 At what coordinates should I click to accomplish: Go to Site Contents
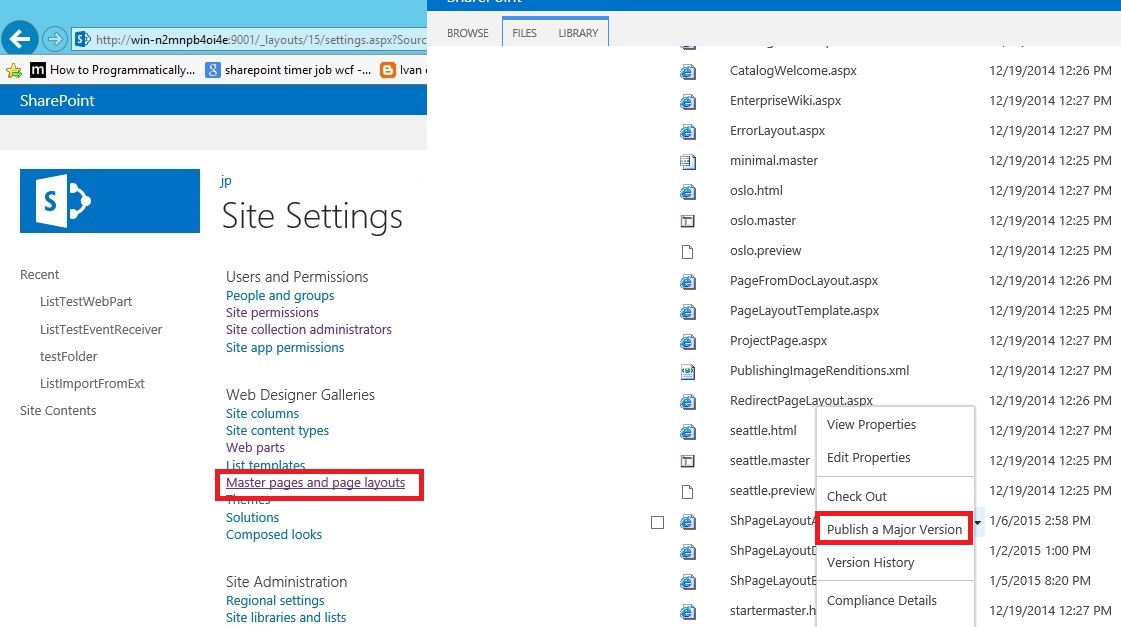pyautogui.click(x=58, y=411)
